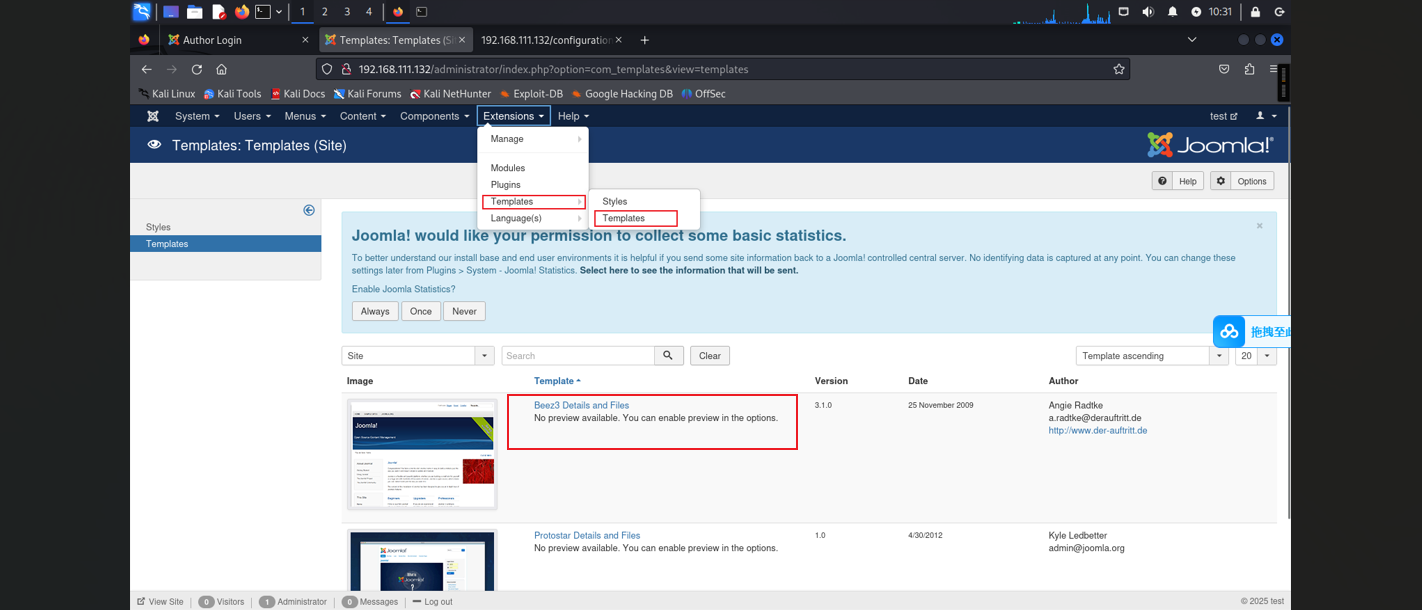Lock the screen with the padlock icon
Image resolution: width=1422 pixels, height=610 pixels.
(1255, 12)
